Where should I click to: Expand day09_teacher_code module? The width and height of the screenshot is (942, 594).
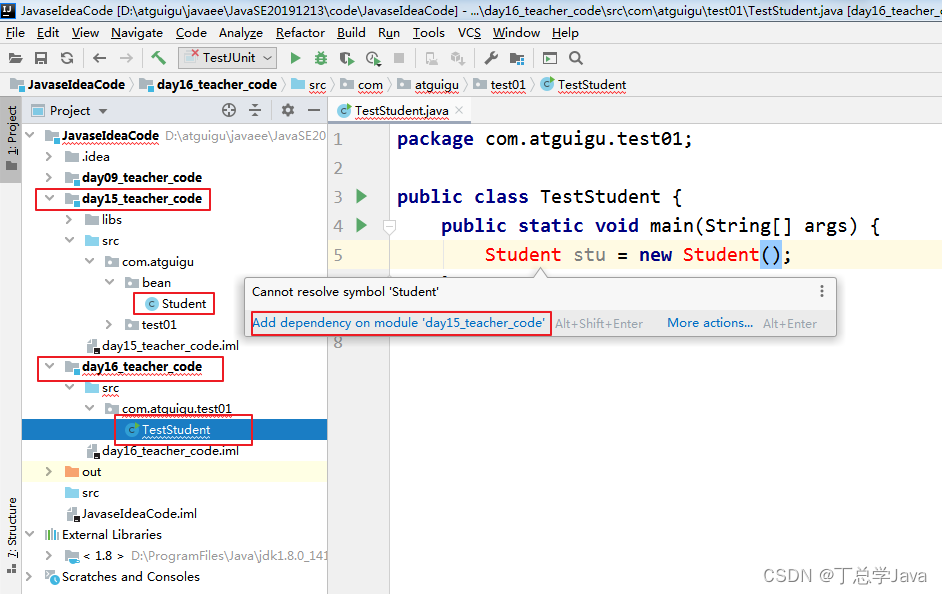[x=49, y=177]
